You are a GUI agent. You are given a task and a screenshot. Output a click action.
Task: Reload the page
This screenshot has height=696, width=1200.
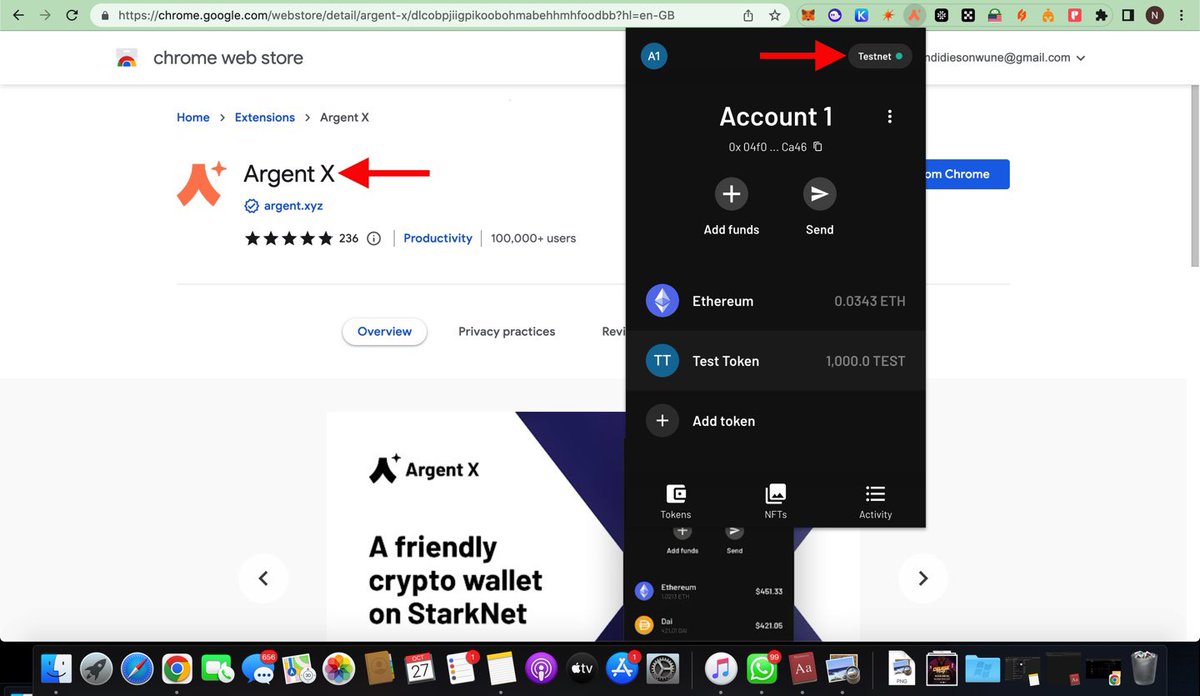tap(71, 16)
